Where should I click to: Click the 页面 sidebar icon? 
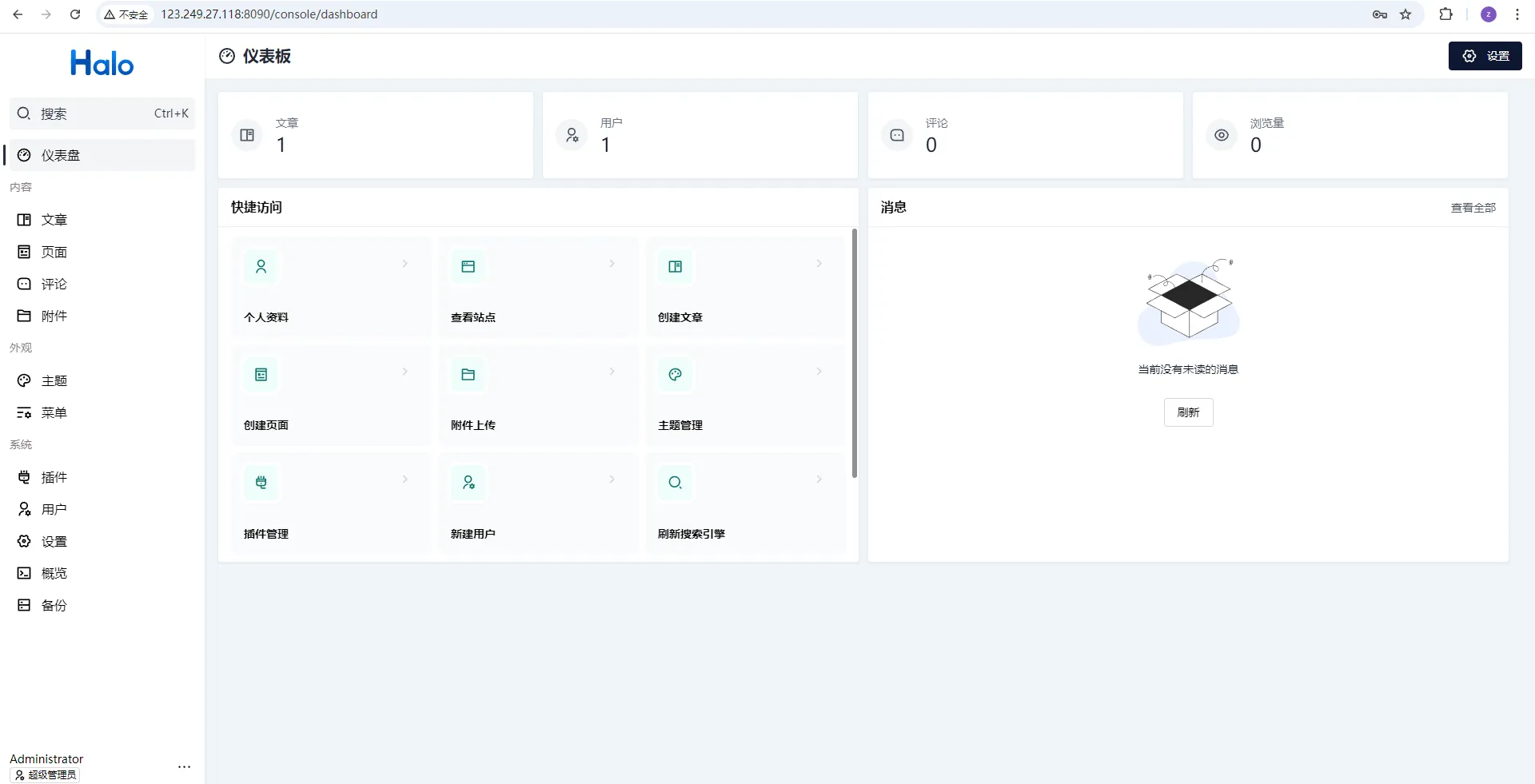tap(24, 252)
